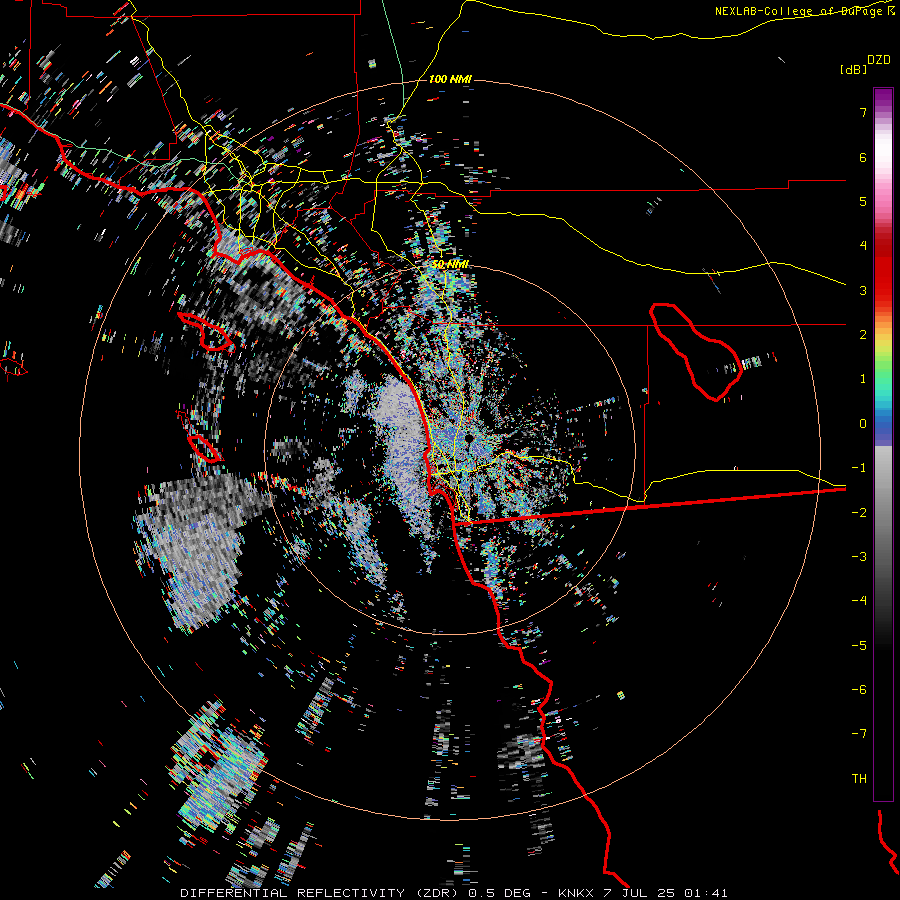Viewport: 900px width, 900px height.
Task: Click the DZD product label
Action: (x=879, y=60)
